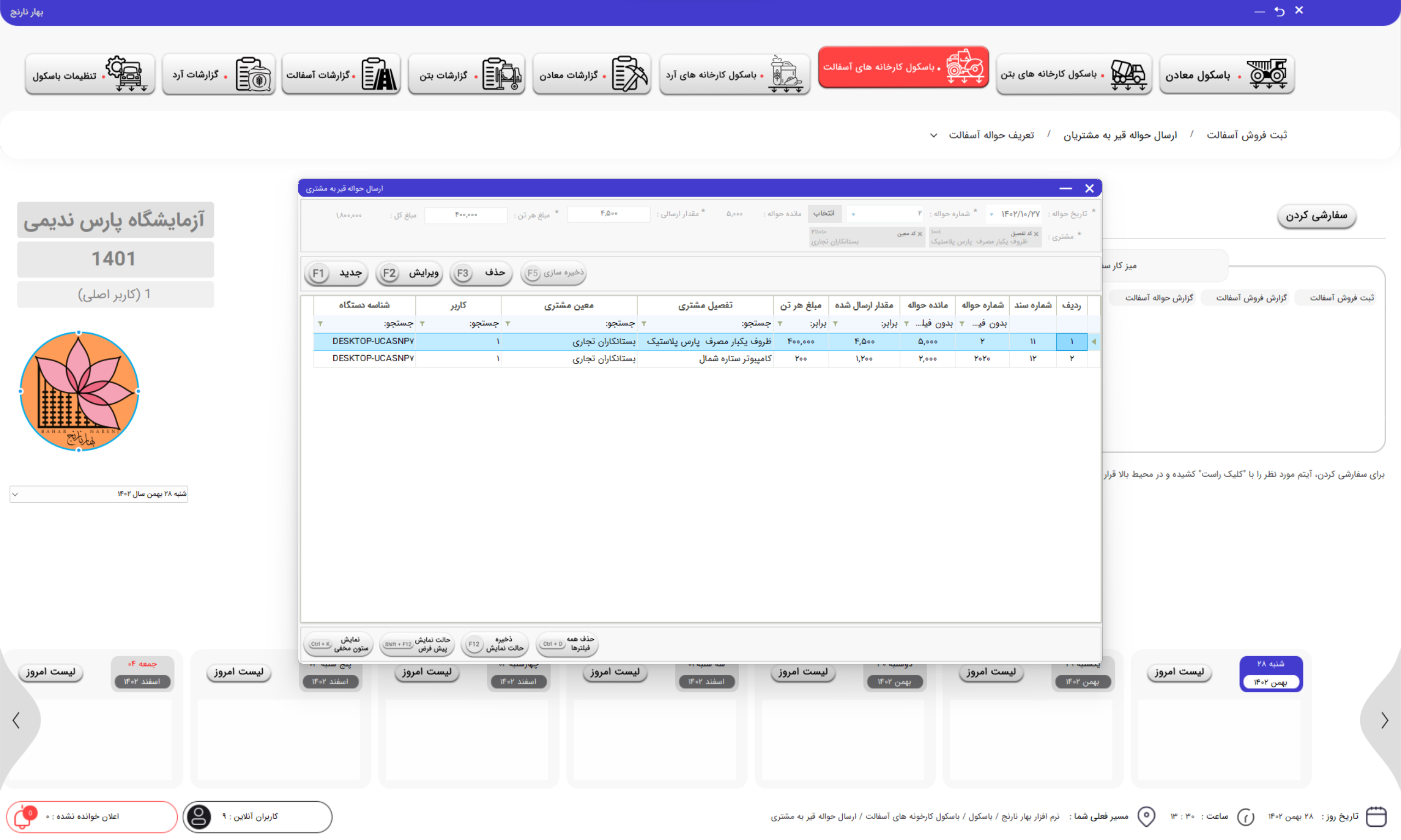This screenshot has width=1401, height=840.
Task: Open the شماره حواله dropdown arrow
Action: click(853, 215)
